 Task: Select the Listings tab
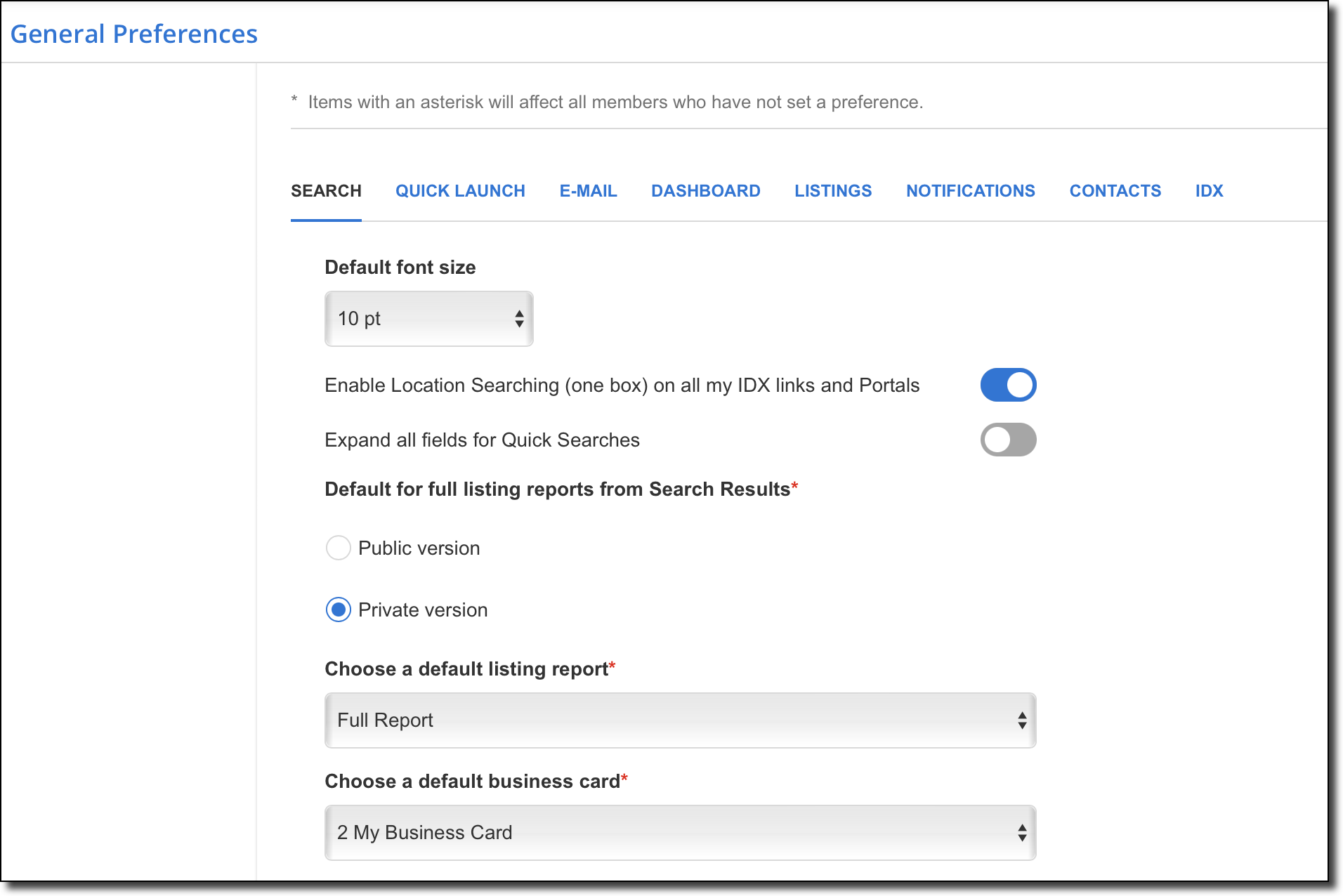(x=833, y=191)
